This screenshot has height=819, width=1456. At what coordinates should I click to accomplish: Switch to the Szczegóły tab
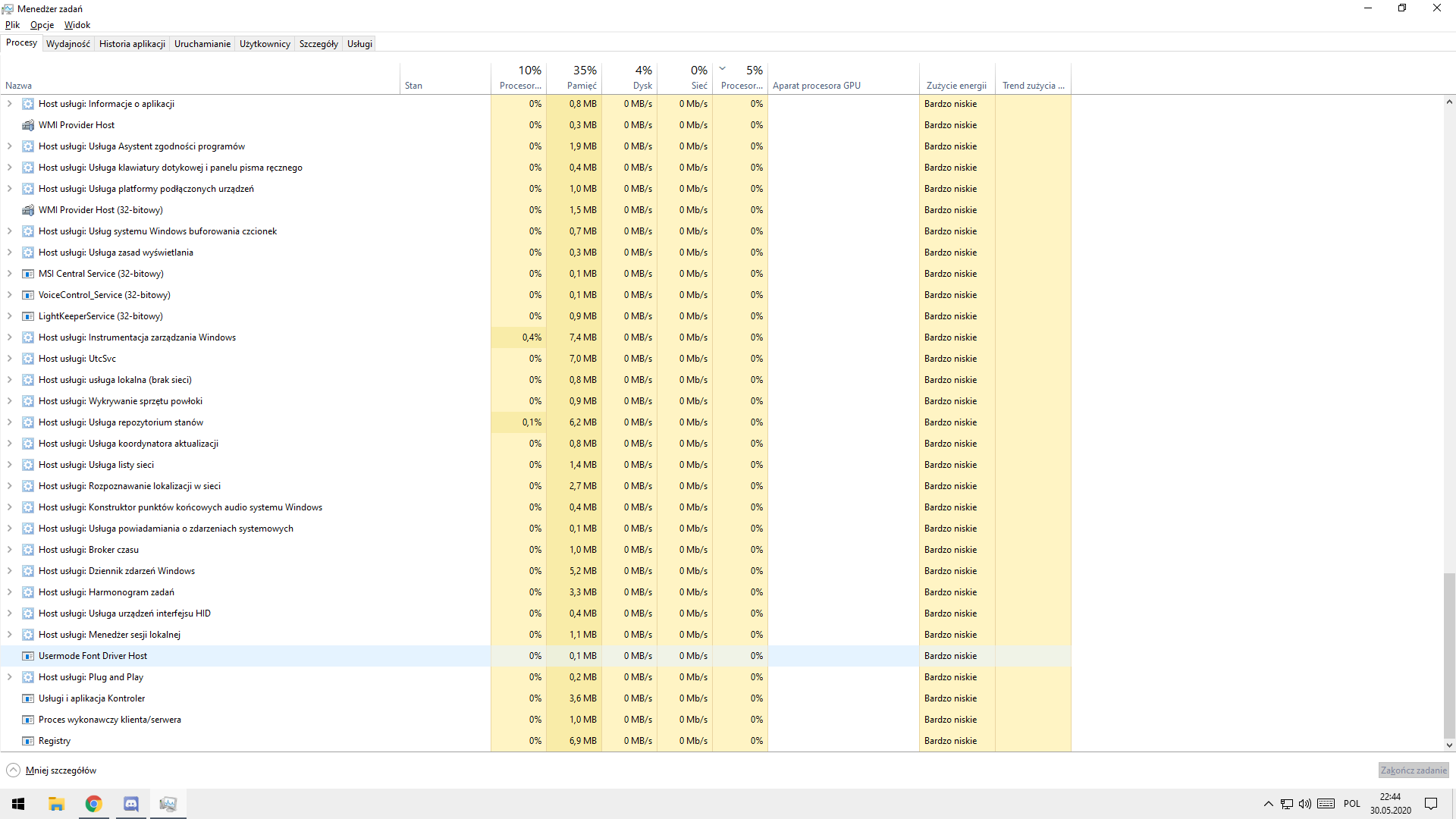click(318, 44)
